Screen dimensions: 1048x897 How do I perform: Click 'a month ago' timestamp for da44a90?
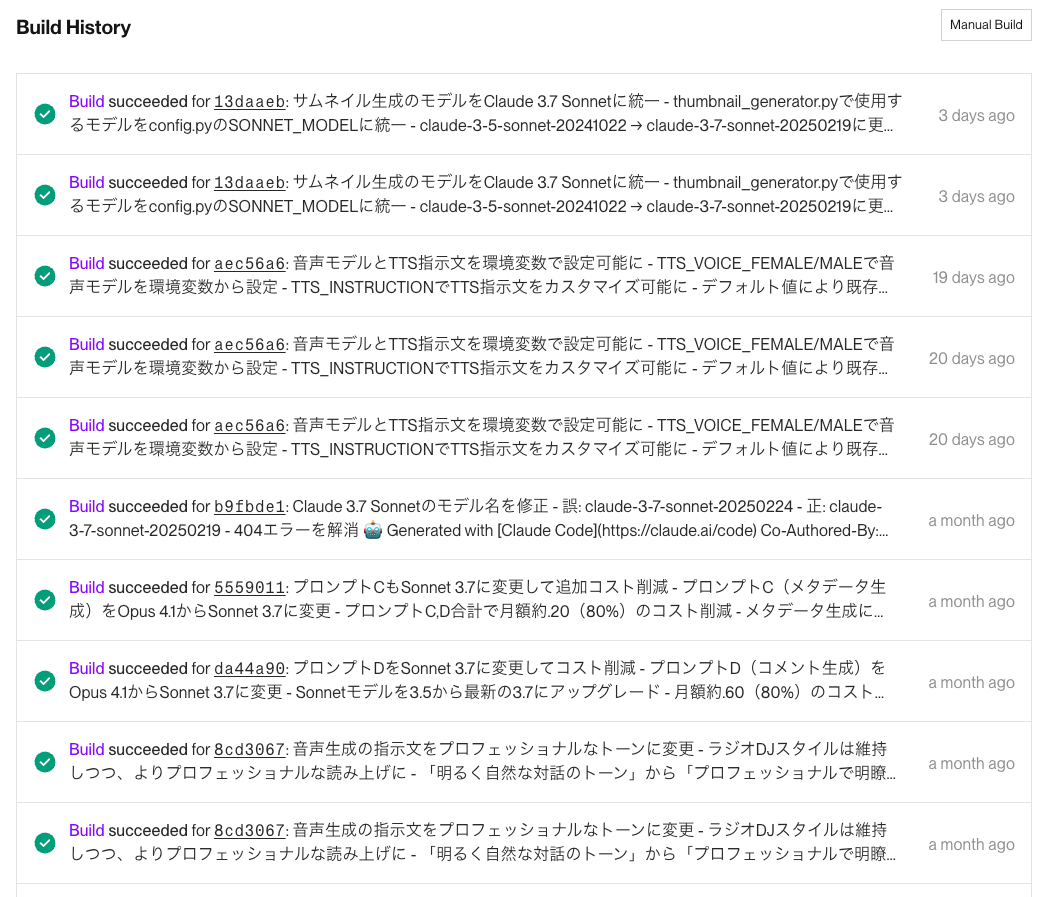tap(971, 682)
